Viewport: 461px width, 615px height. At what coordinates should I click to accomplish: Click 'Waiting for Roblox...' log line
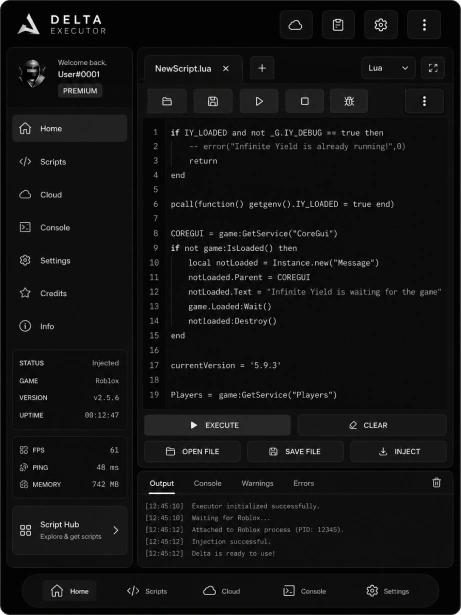[x=231, y=518]
